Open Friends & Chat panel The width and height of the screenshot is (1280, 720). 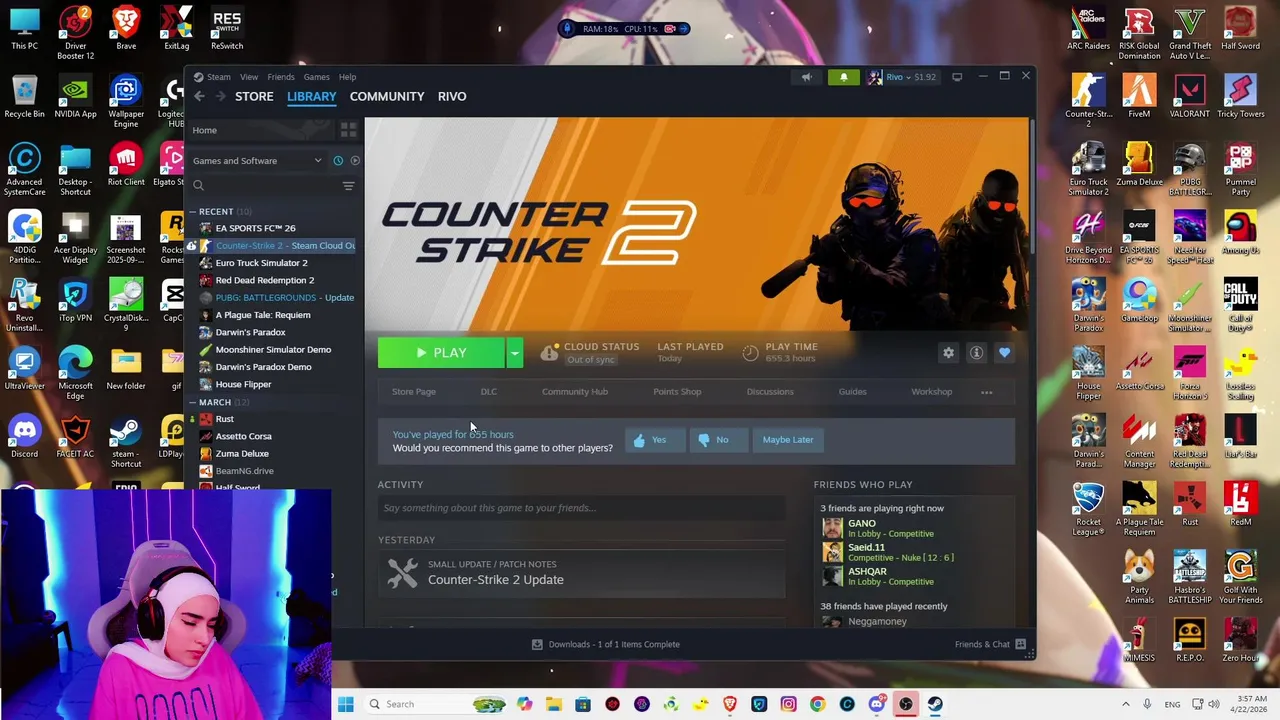pyautogui.click(x=991, y=645)
